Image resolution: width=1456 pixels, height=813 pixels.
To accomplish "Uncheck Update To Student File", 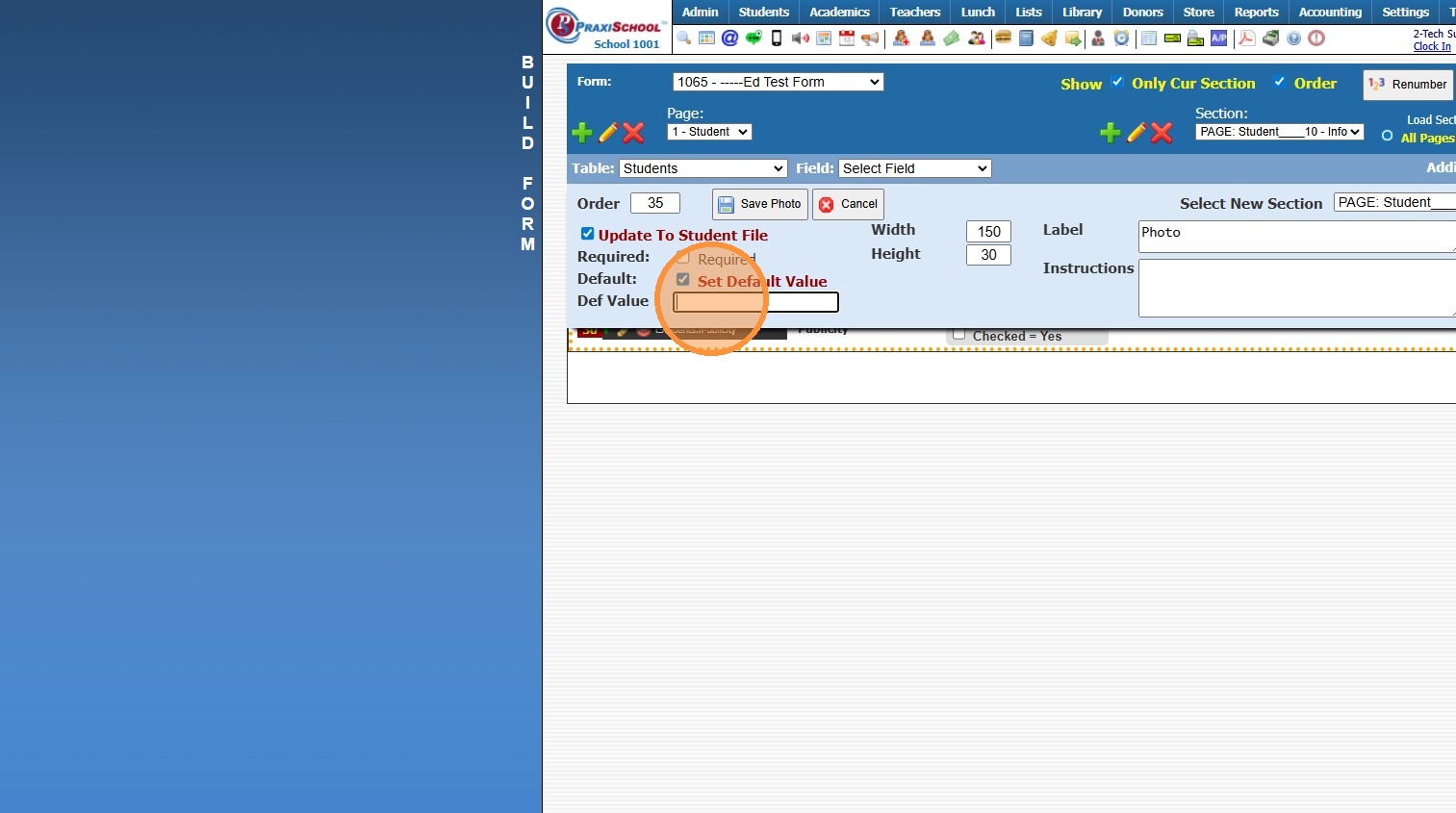I will click(x=587, y=234).
